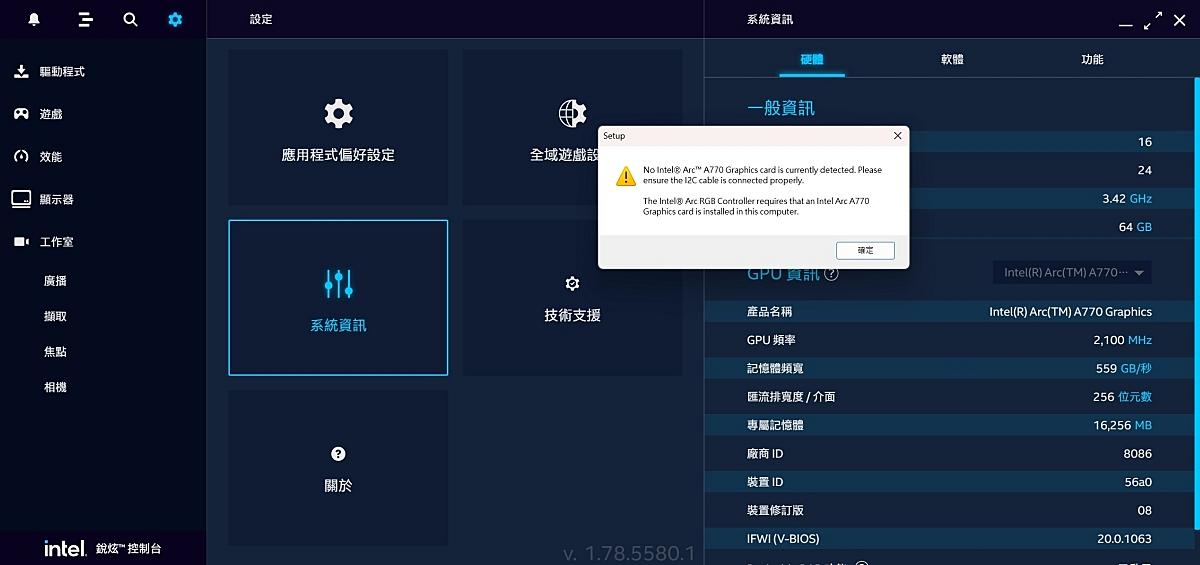The width and height of the screenshot is (1200, 565).
Task: Select 廣播 broadcast under studio
Action: (x=55, y=281)
